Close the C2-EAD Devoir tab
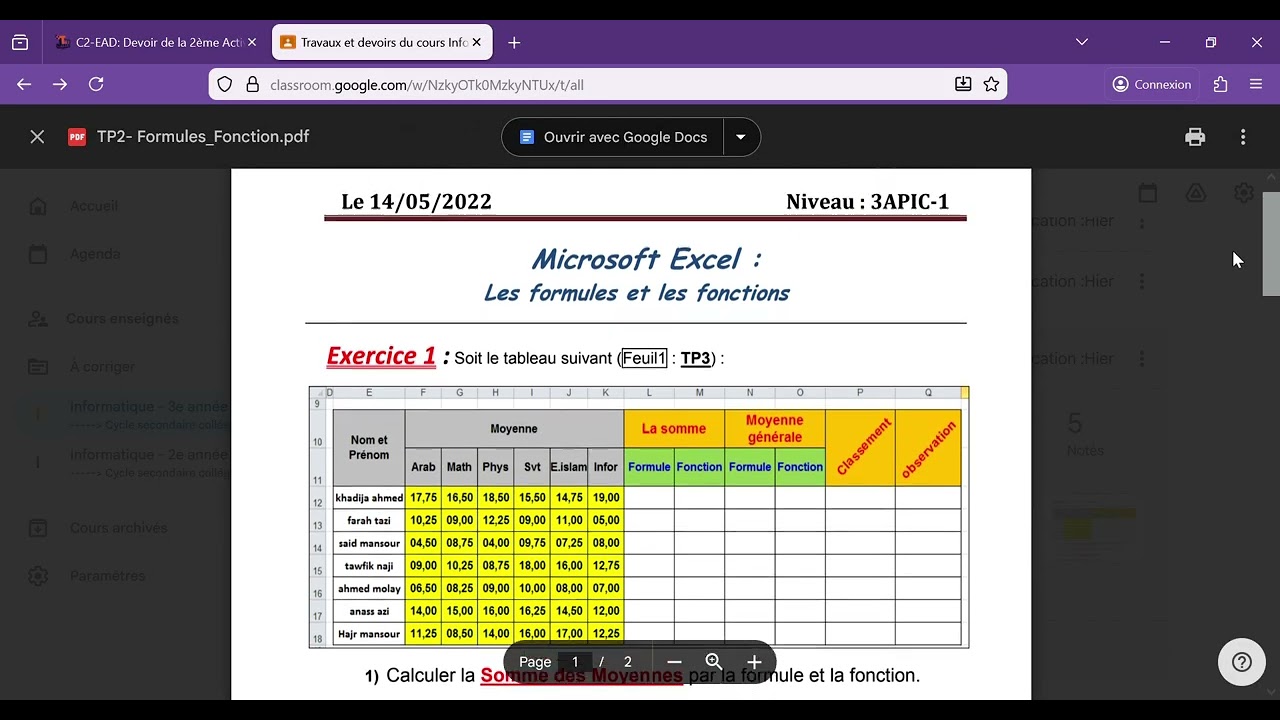1280x720 pixels. tap(252, 43)
